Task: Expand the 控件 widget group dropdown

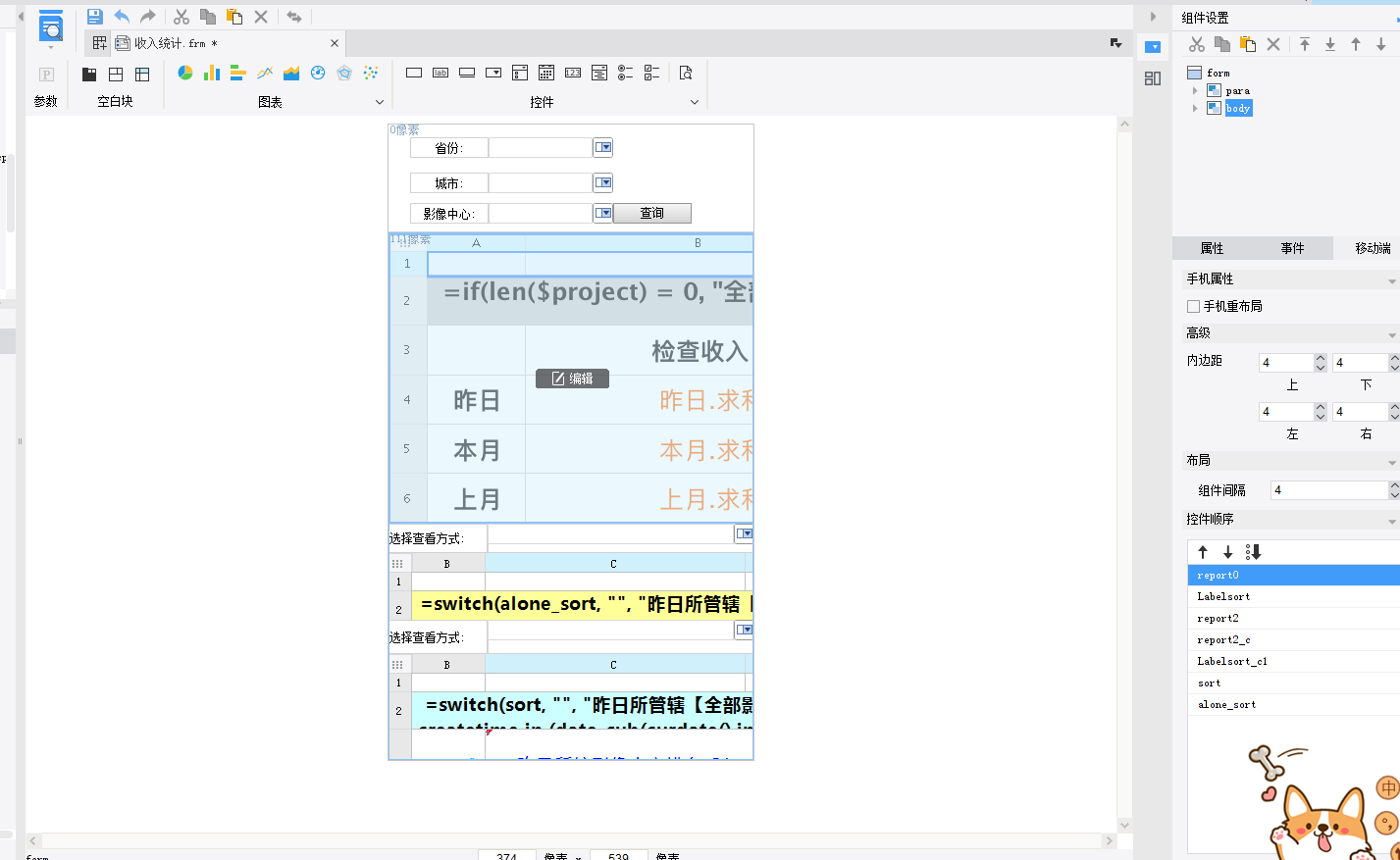Action: coord(695,102)
